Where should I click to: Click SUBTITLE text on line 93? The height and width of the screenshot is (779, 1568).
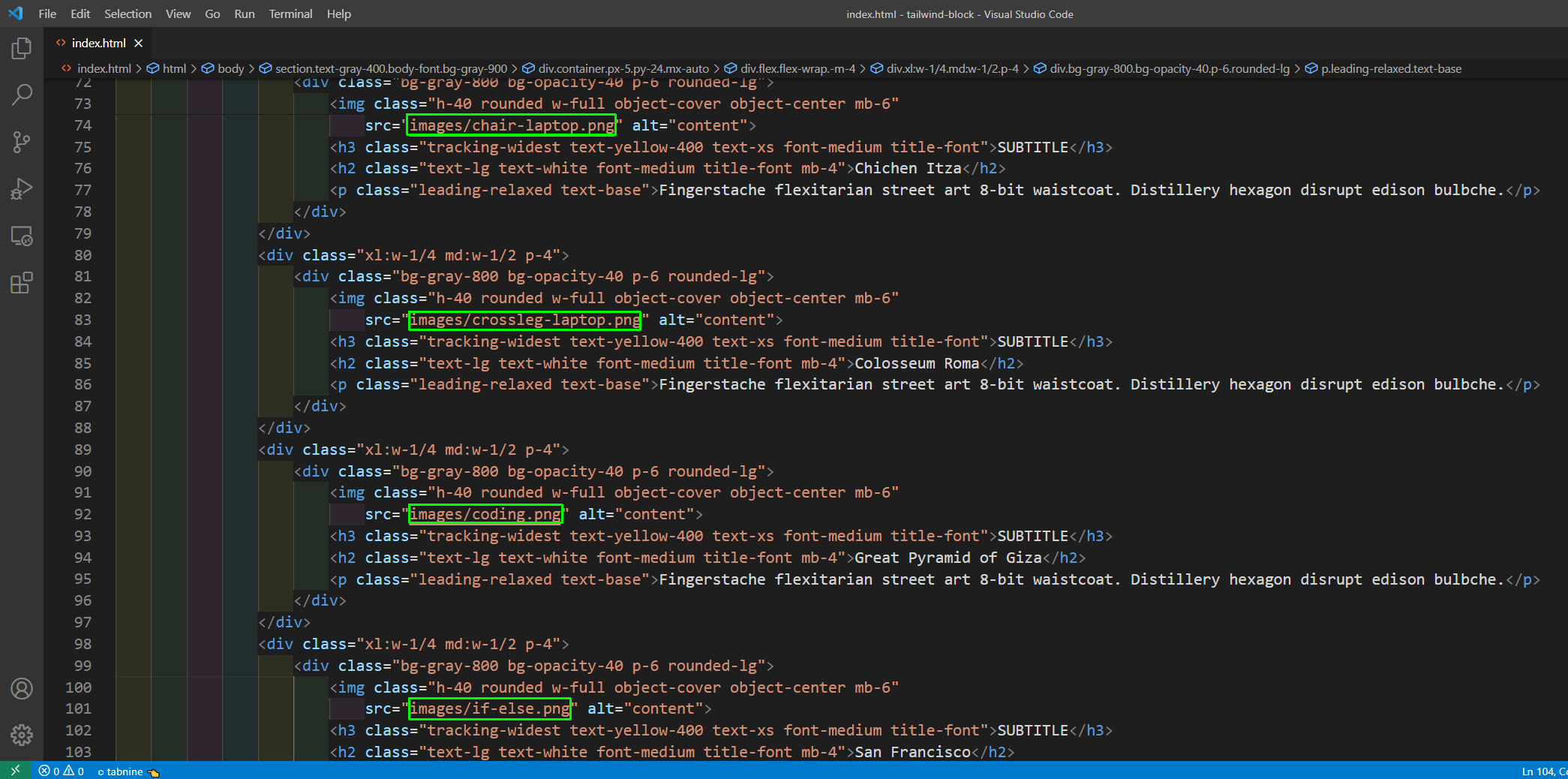point(1032,536)
